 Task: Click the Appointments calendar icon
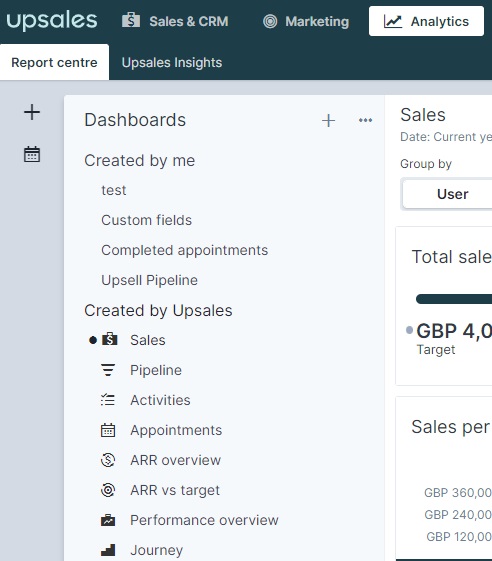tap(108, 430)
